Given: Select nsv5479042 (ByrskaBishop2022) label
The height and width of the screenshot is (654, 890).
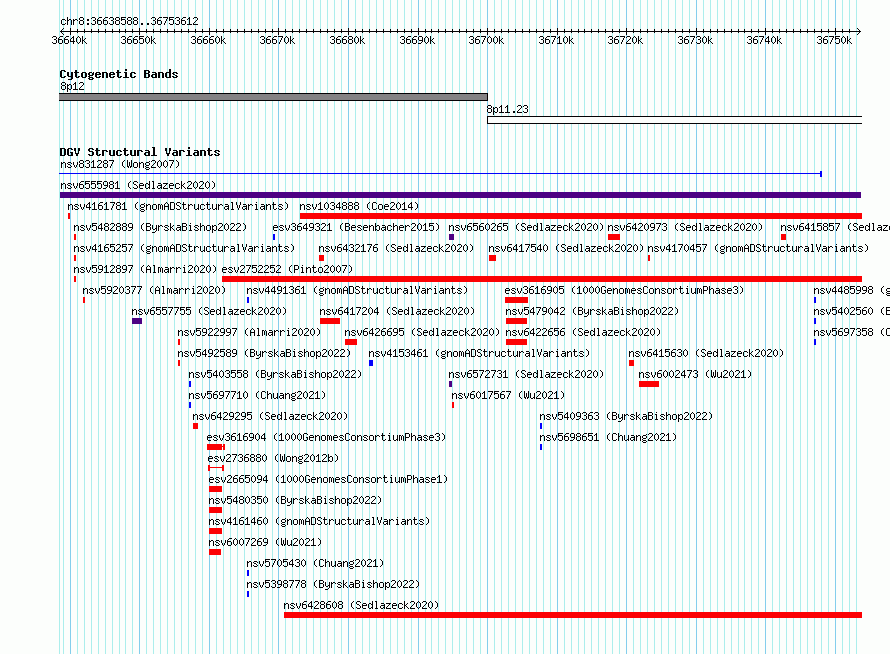Looking at the screenshot, I should click(592, 311).
